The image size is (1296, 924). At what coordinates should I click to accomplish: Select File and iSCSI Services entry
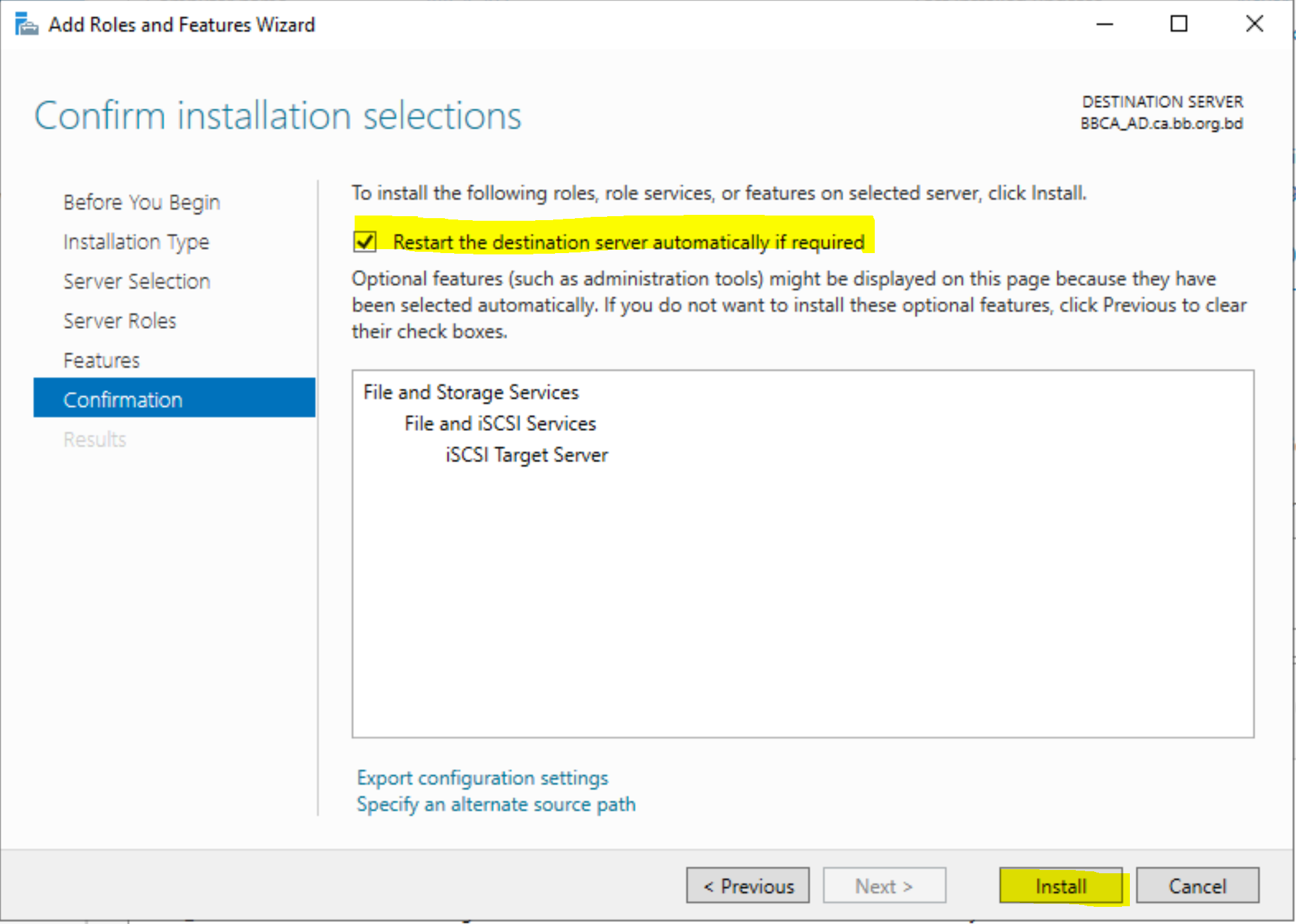[x=500, y=423]
